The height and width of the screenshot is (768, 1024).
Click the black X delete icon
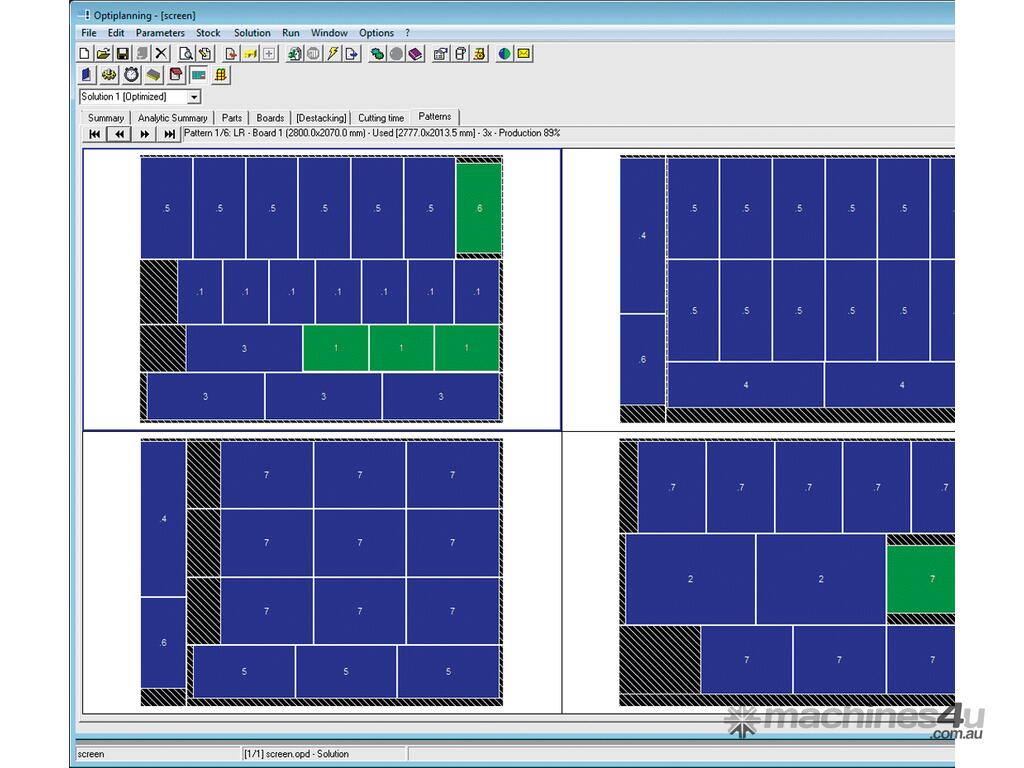[x=161, y=53]
